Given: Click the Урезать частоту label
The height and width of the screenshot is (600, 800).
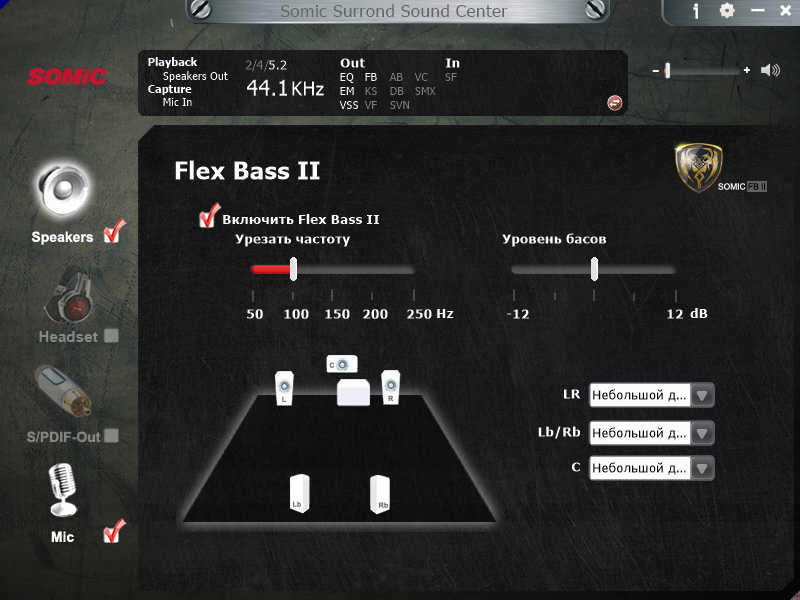Looking at the screenshot, I should coord(292,239).
